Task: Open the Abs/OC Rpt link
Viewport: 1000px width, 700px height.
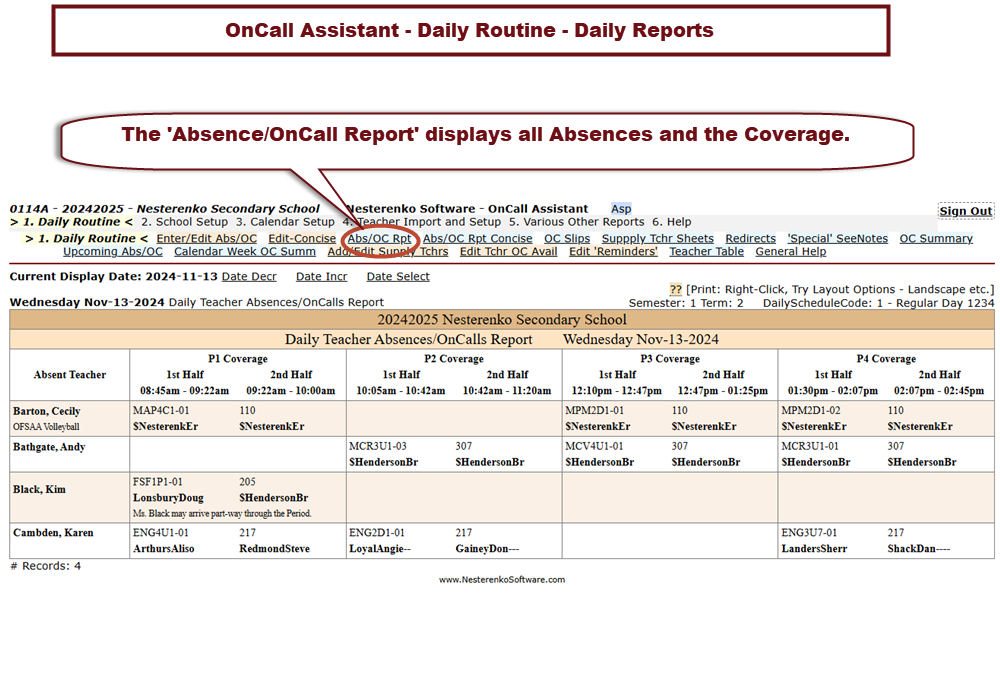Action: 379,239
